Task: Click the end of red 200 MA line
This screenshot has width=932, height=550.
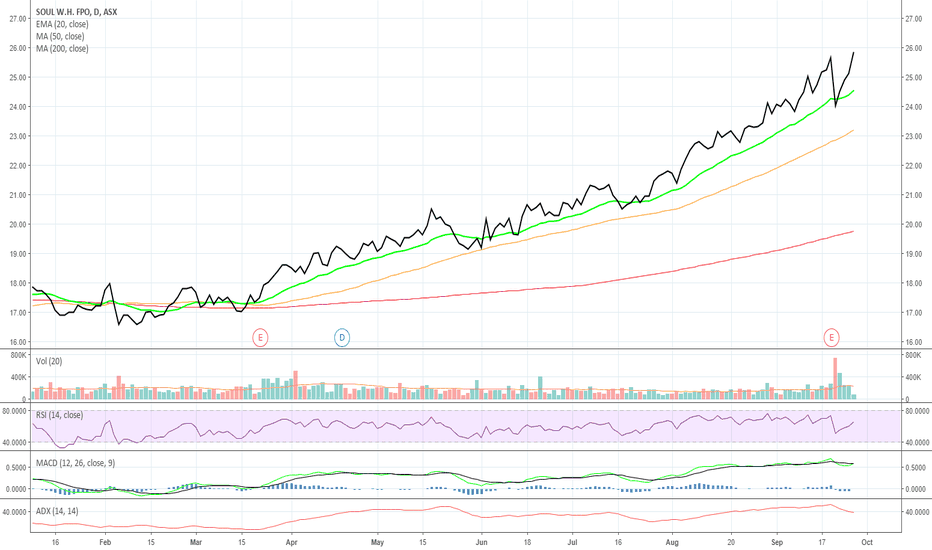Action: (854, 231)
